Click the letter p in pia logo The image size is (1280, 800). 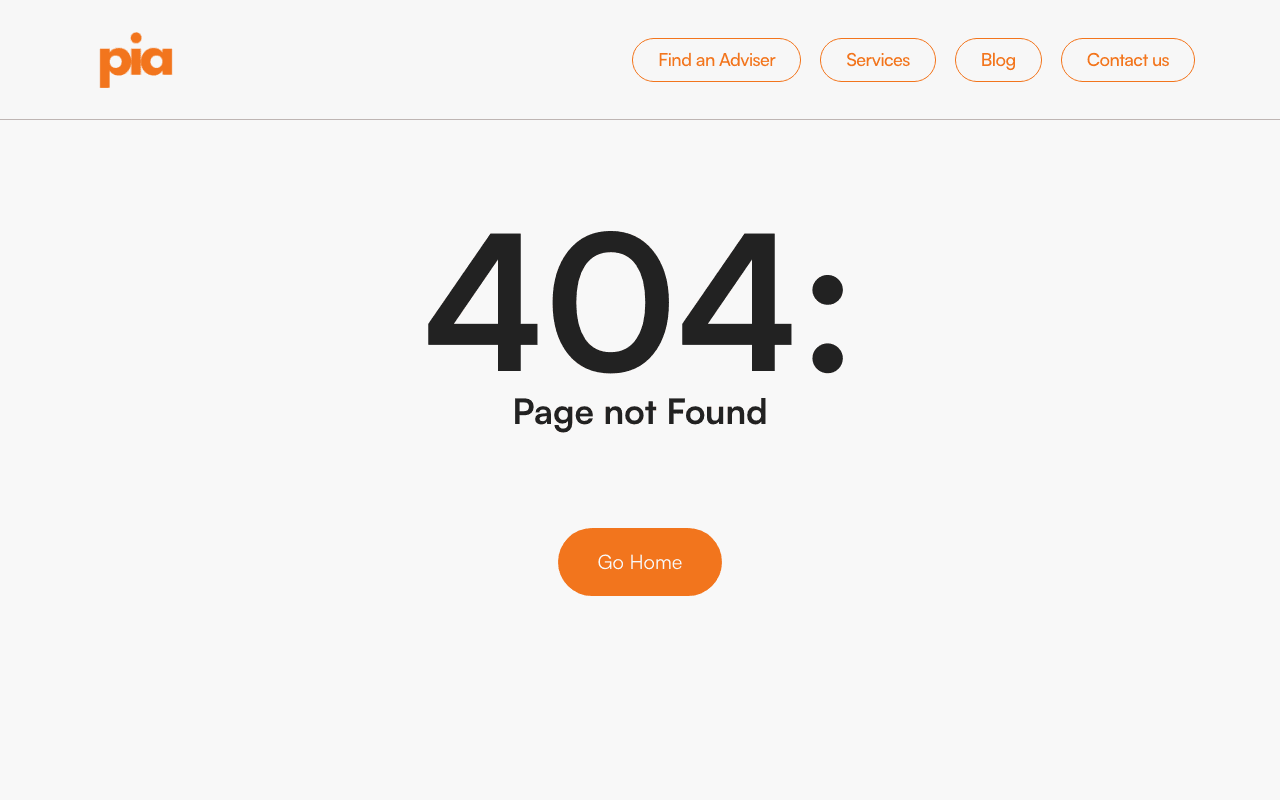113,66
